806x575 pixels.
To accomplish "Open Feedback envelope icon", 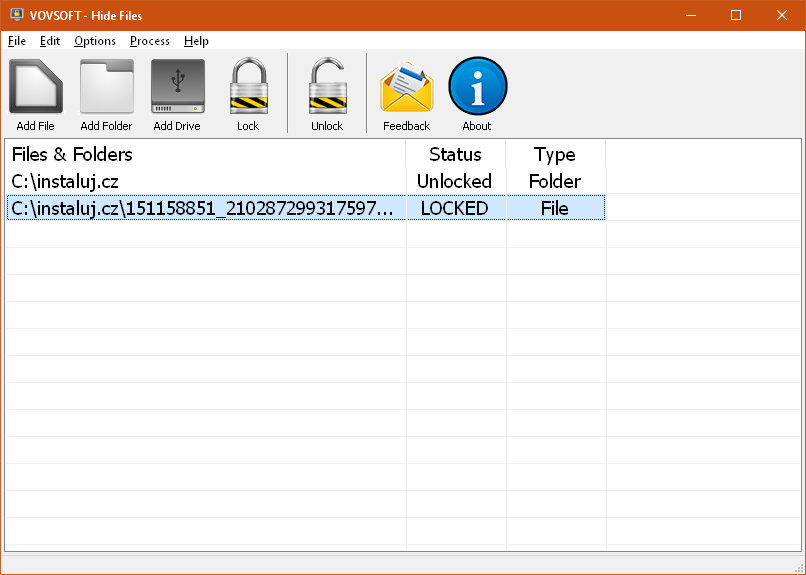I will 406,88.
